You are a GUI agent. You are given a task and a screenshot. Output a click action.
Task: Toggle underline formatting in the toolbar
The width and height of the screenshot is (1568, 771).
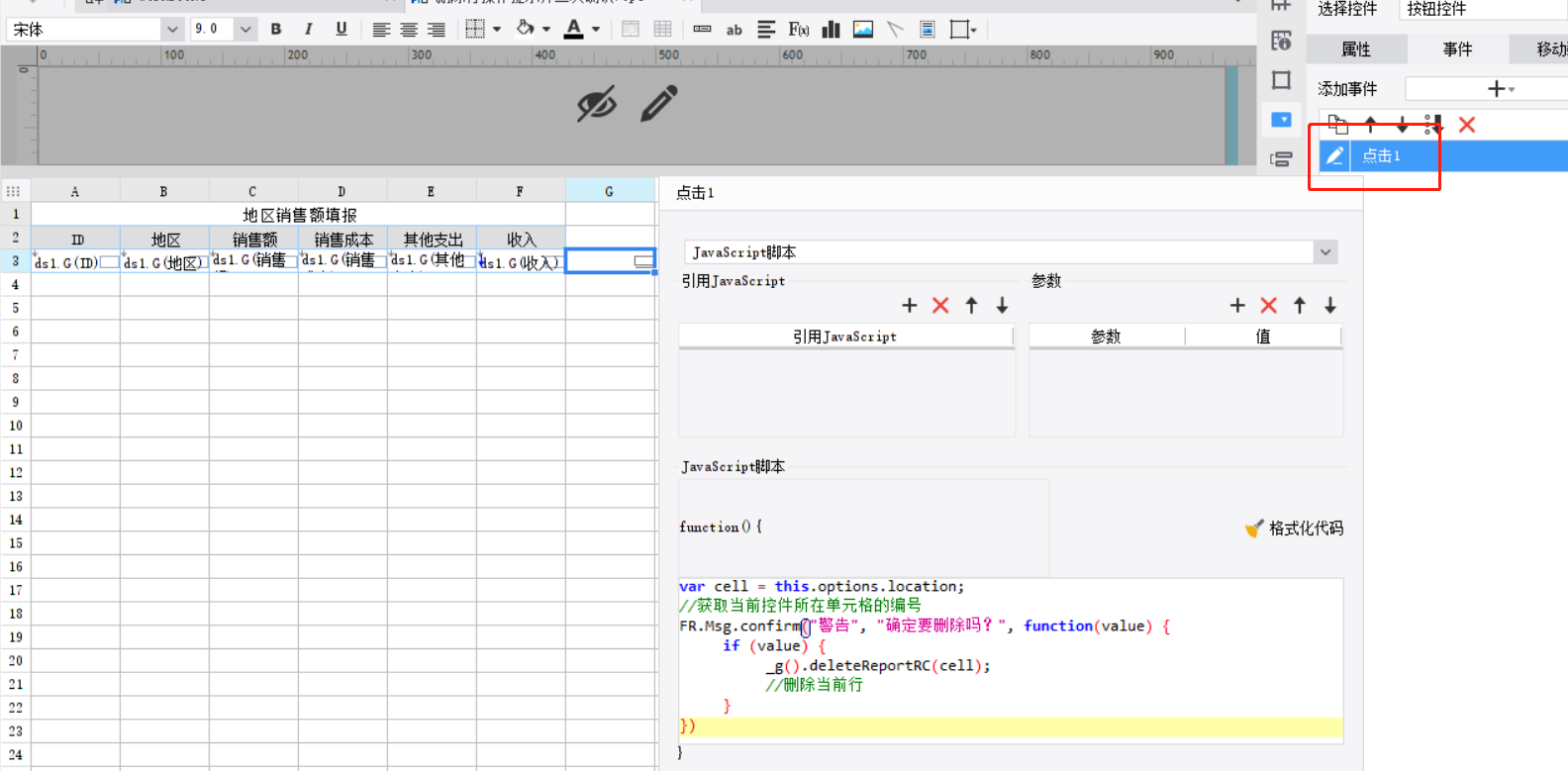pyautogui.click(x=342, y=30)
